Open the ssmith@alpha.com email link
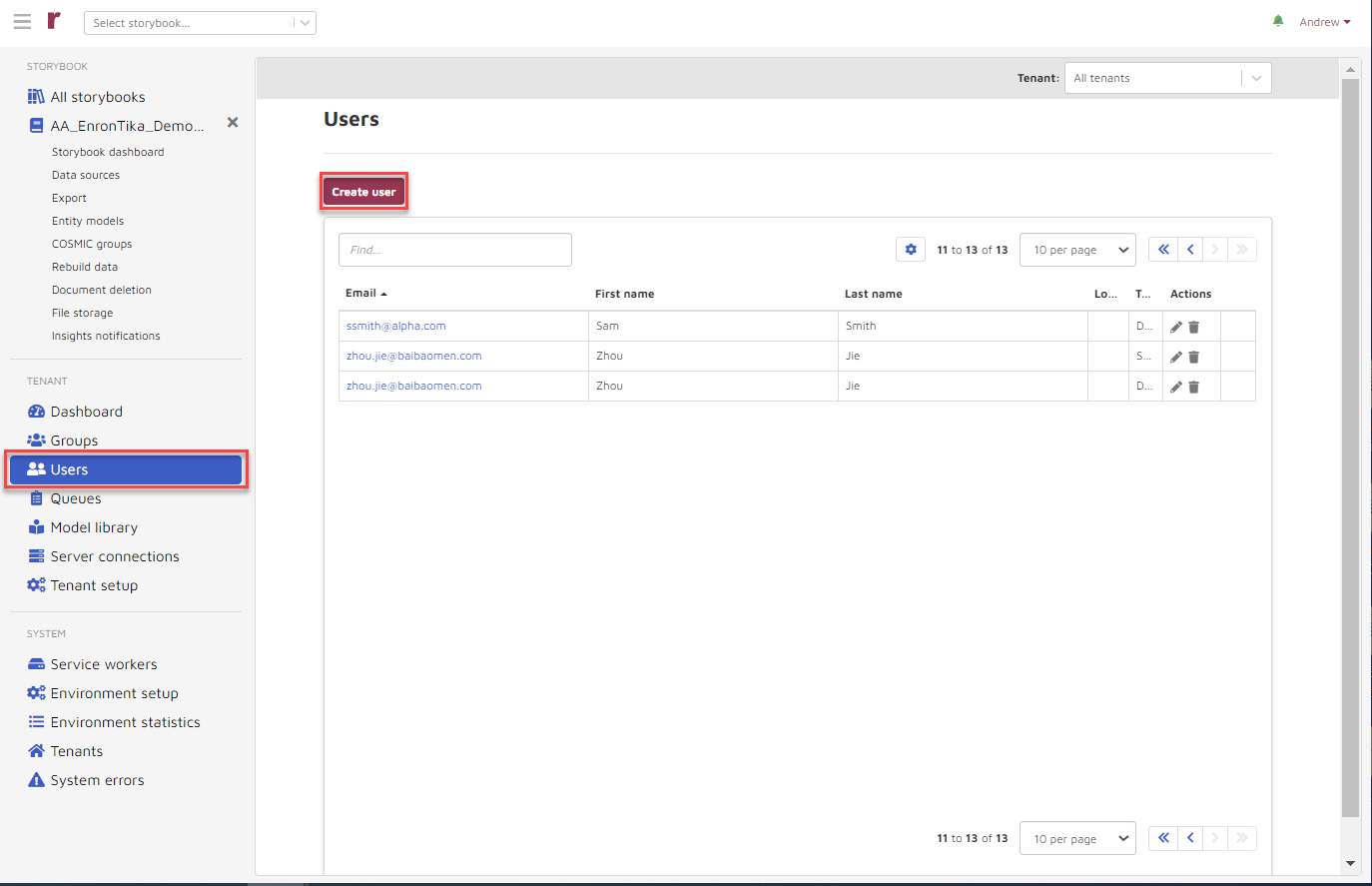Viewport: 1372px width, 886px height. click(396, 326)
